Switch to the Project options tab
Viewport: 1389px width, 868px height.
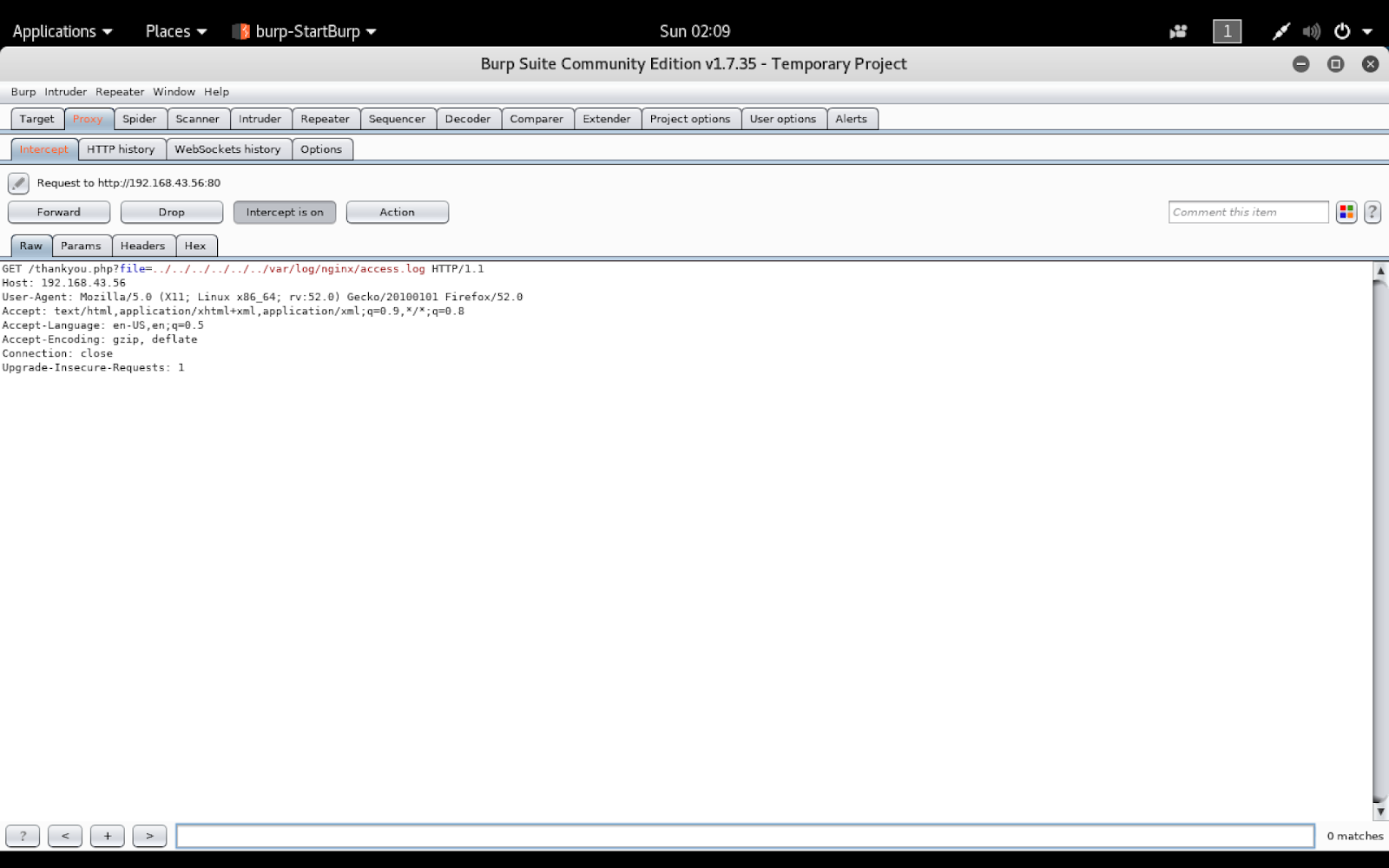[x=690, y=119]
